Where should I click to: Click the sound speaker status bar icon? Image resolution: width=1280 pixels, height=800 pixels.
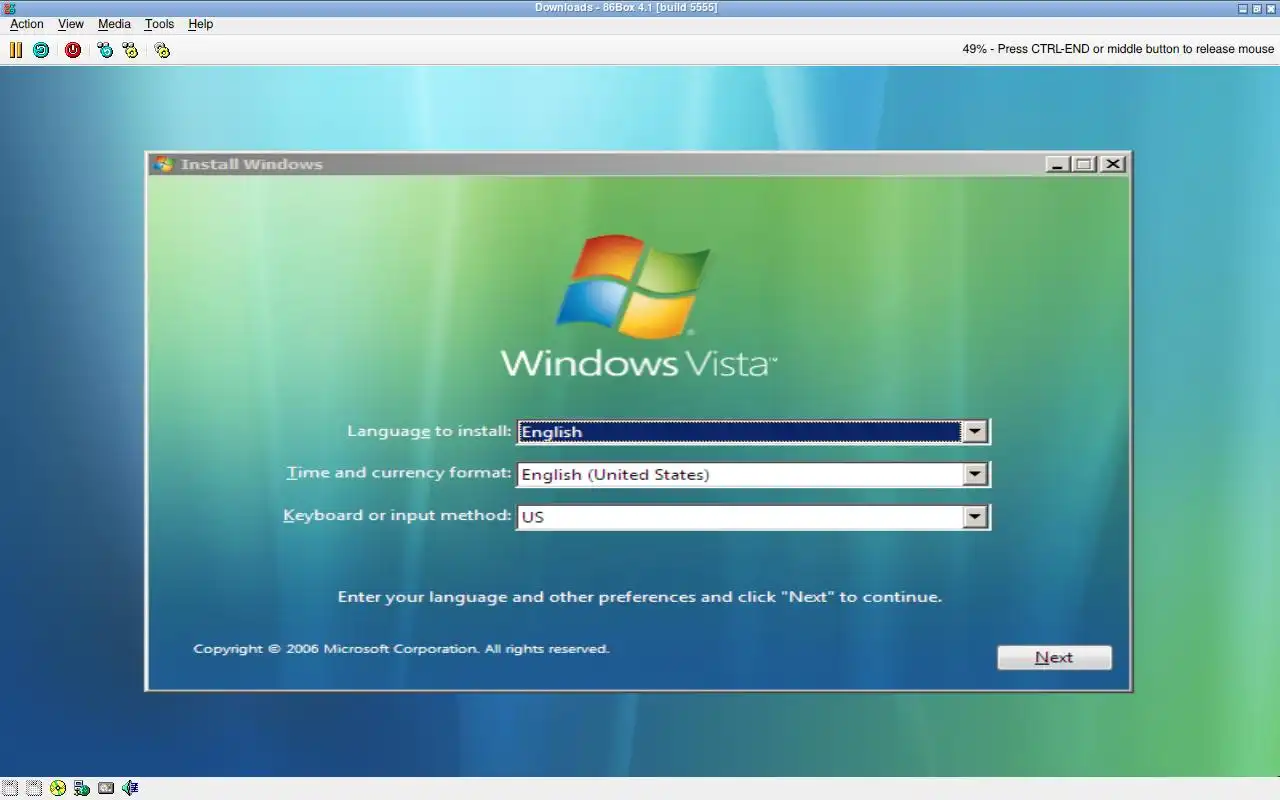pos(130,788)
